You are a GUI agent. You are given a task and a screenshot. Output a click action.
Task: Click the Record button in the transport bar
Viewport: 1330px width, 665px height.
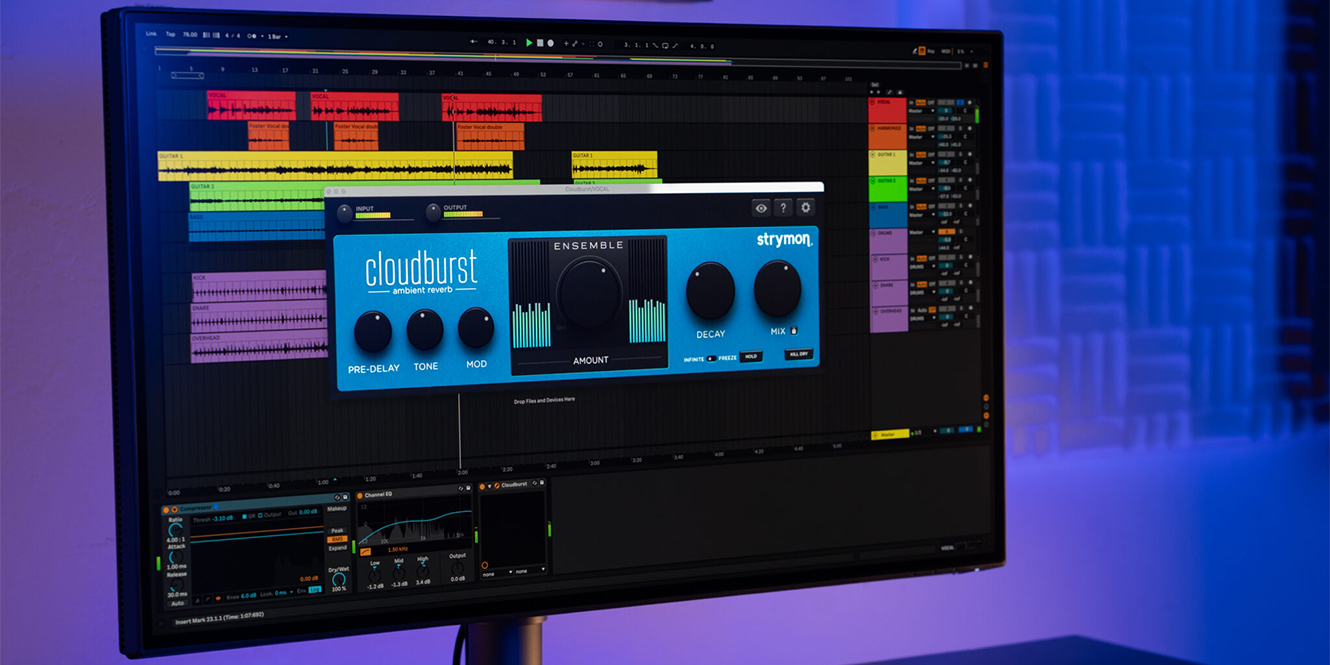coord(550,44)
